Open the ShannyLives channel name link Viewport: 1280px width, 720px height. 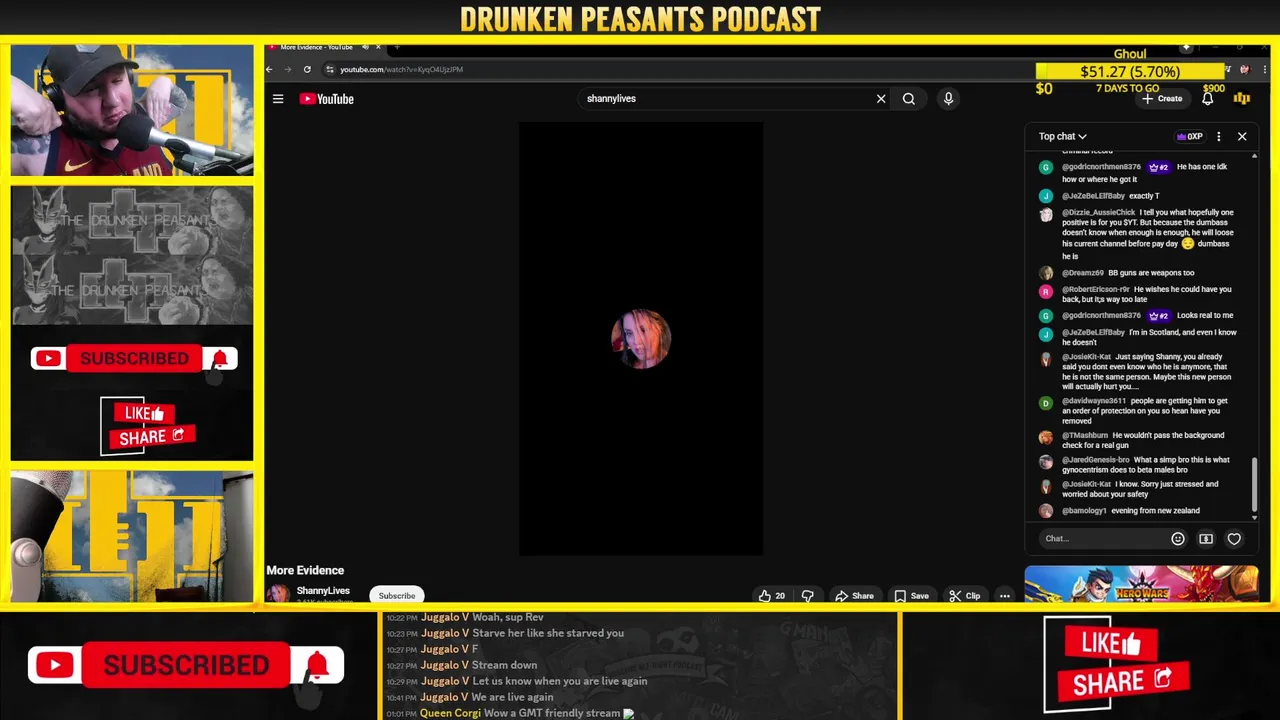pyautogui.click(x=323, y=591)
